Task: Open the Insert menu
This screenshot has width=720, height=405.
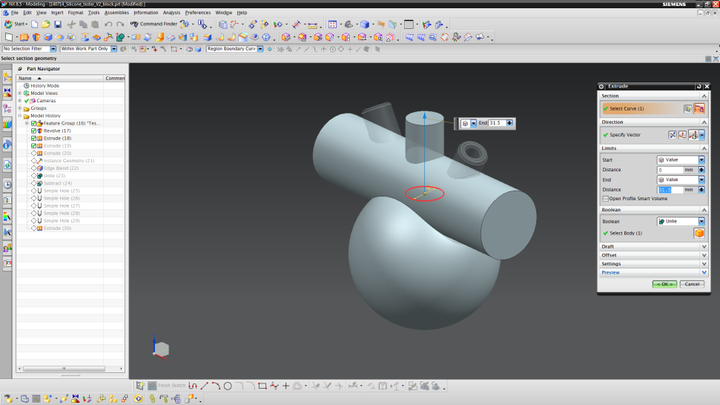Action: (57, 13)
